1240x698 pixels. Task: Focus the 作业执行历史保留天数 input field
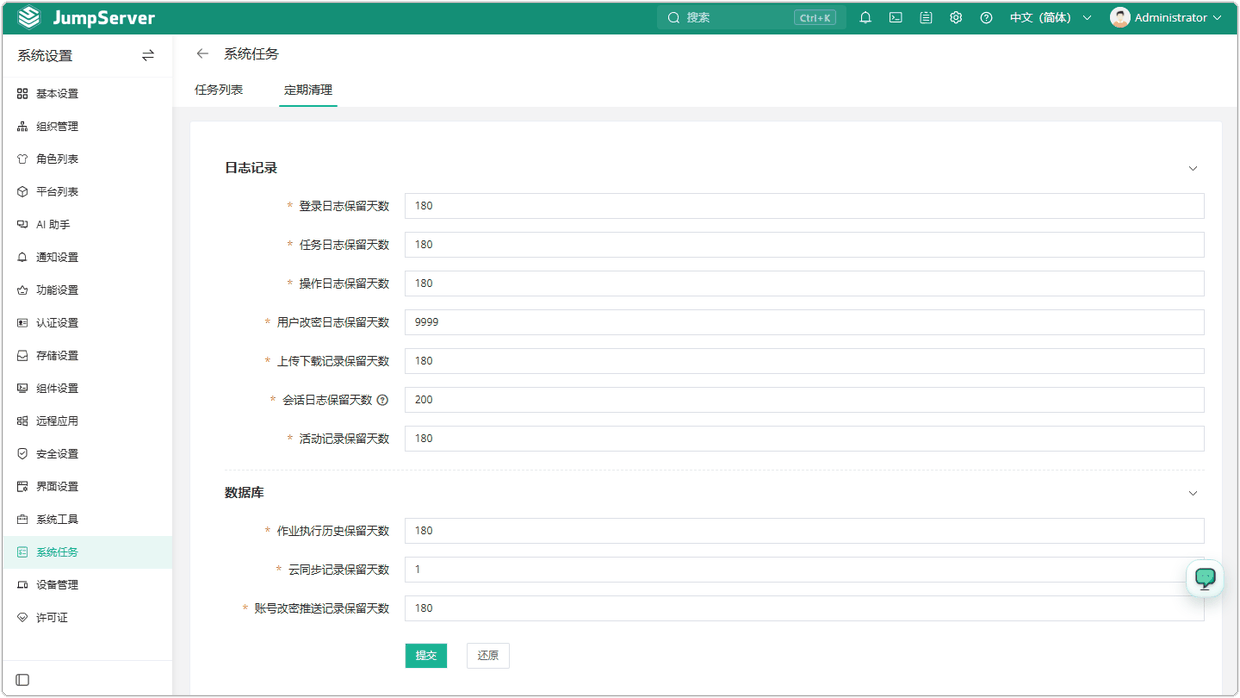[x=804, y=531]
